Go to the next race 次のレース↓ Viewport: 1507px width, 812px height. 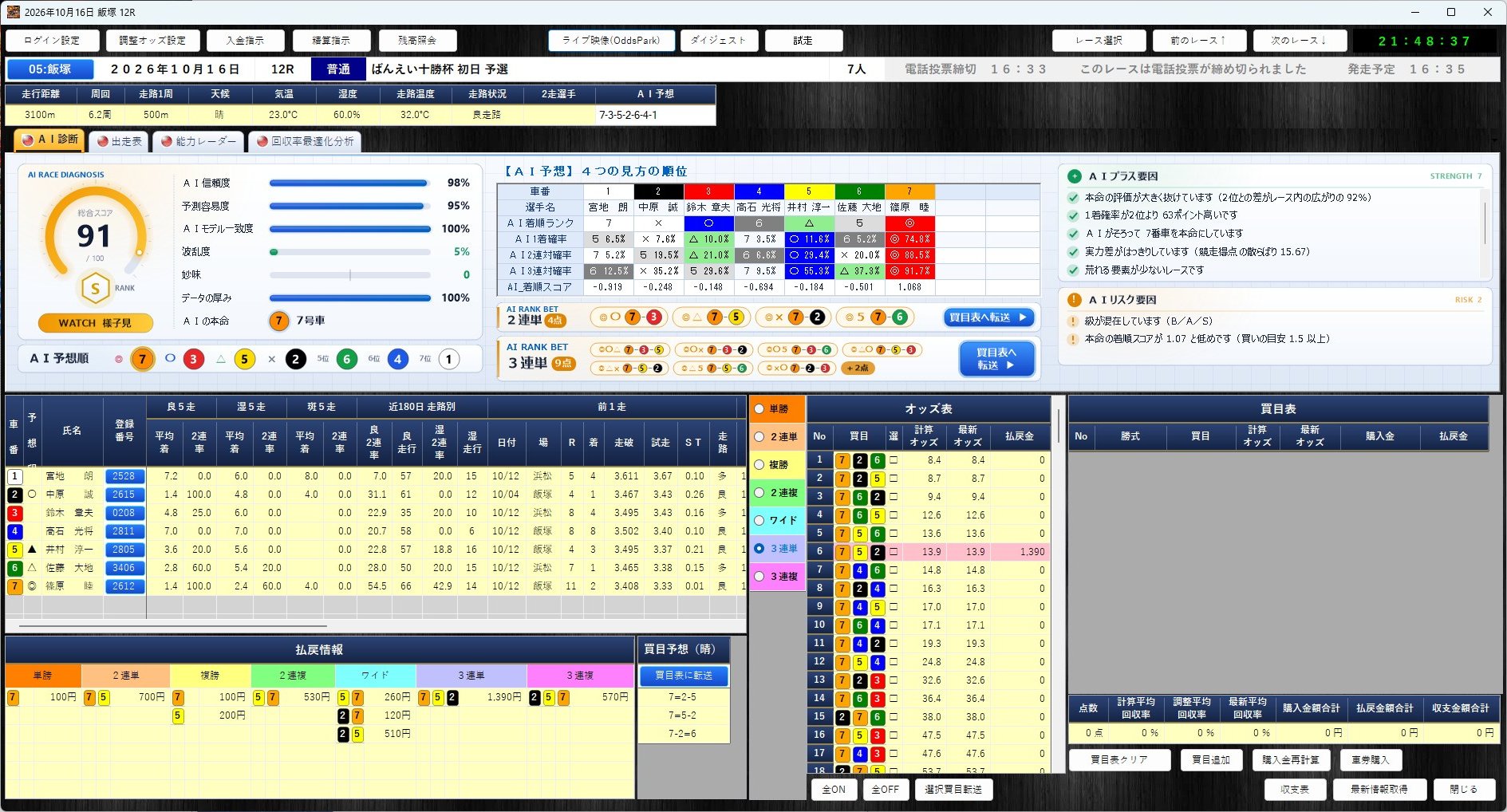pyautogui.click(x=1299, y=41)
